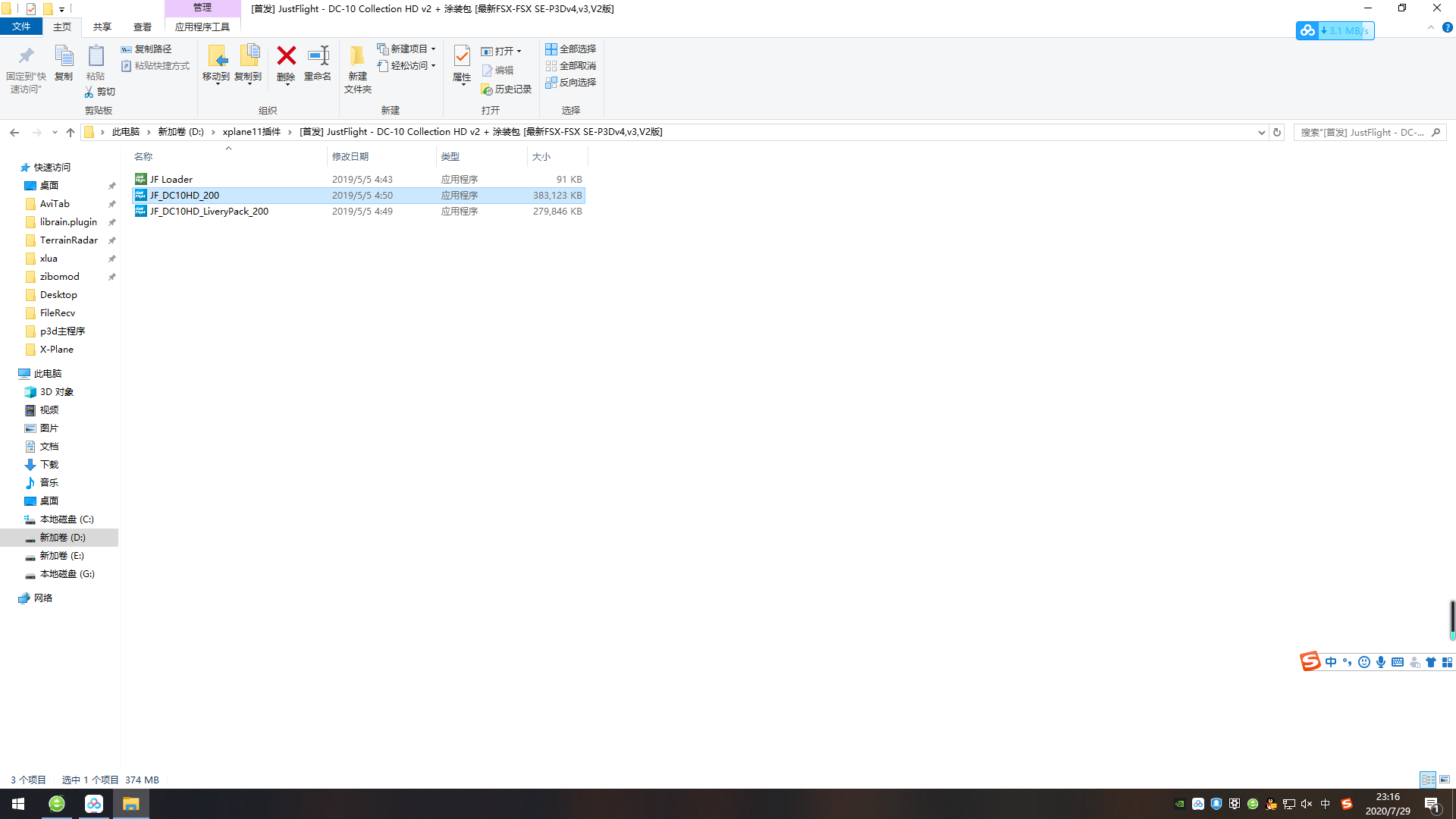This screenshot has height=819, width=1456.
Task: Click Paste shortcut (粘贴快捷方式)
Action: [155, 66]
